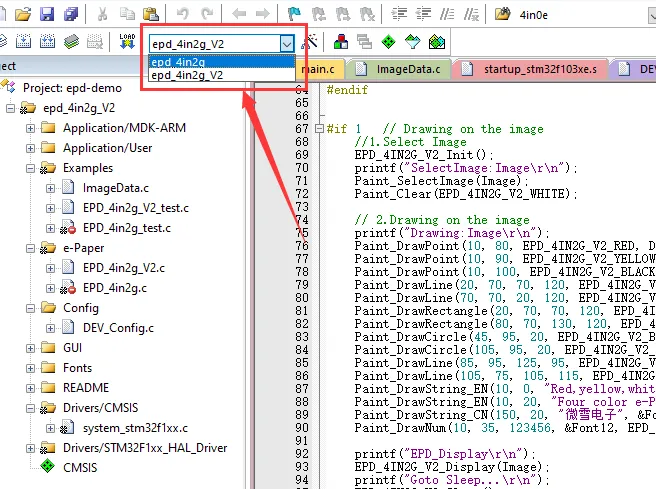Click the Comment selection icon
Image resolution: width=656 pixels, height=489 pixels.
click(x=447, y=15)
